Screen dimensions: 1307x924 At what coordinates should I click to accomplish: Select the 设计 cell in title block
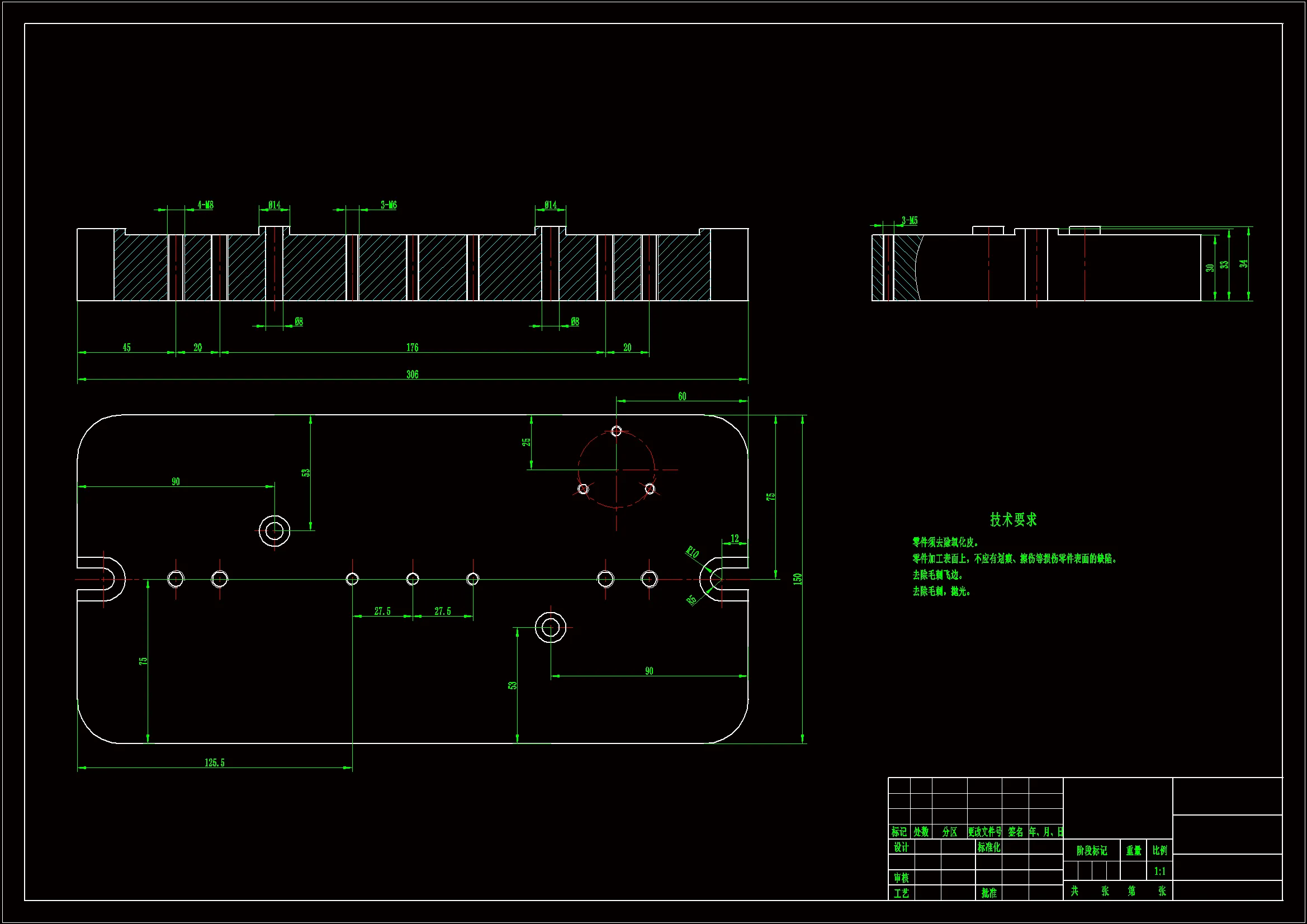coord(901,847)
